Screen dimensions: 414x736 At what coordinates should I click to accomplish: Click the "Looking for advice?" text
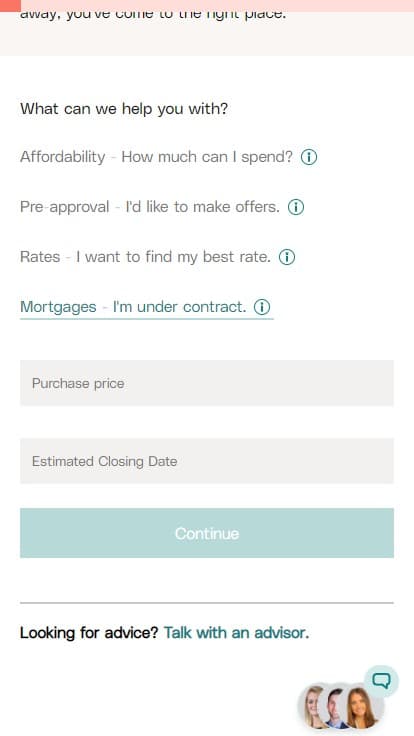[89, 633]
